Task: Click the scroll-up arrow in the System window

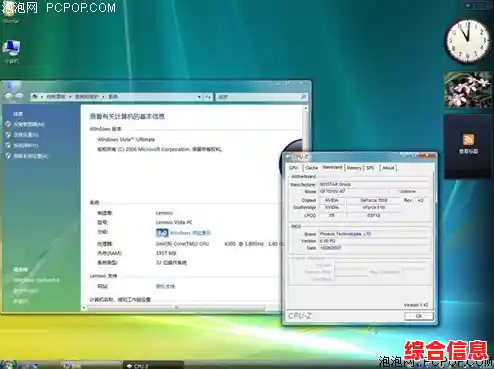Action: click(306, 109)
